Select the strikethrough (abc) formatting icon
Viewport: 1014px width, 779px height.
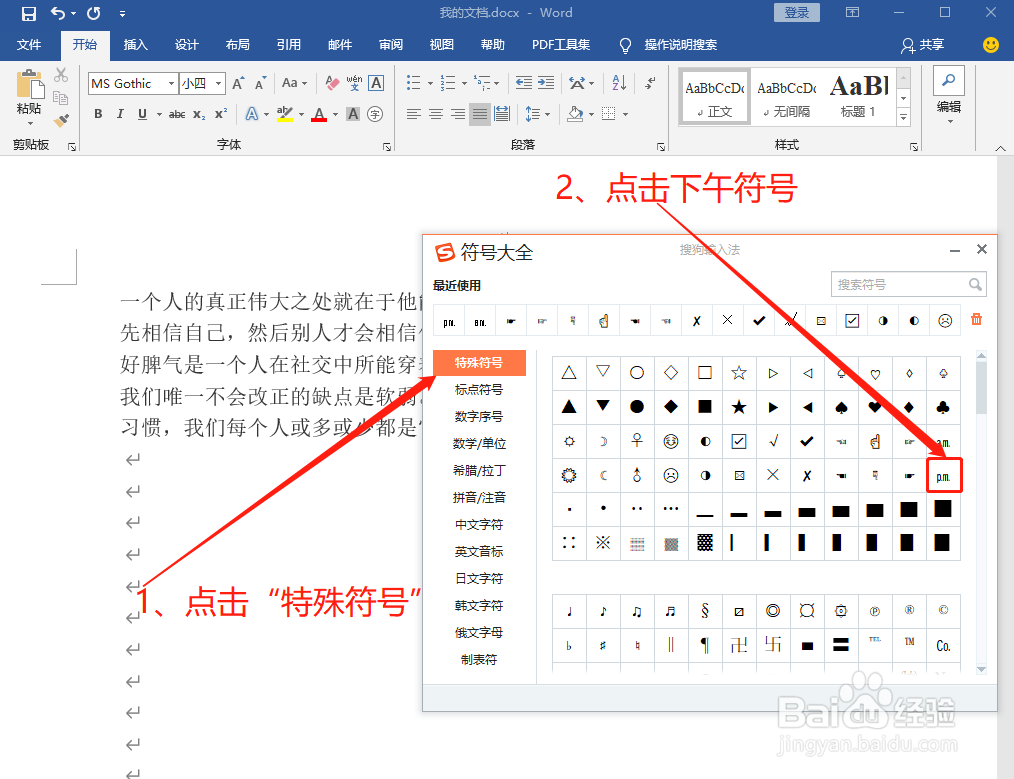179,112
